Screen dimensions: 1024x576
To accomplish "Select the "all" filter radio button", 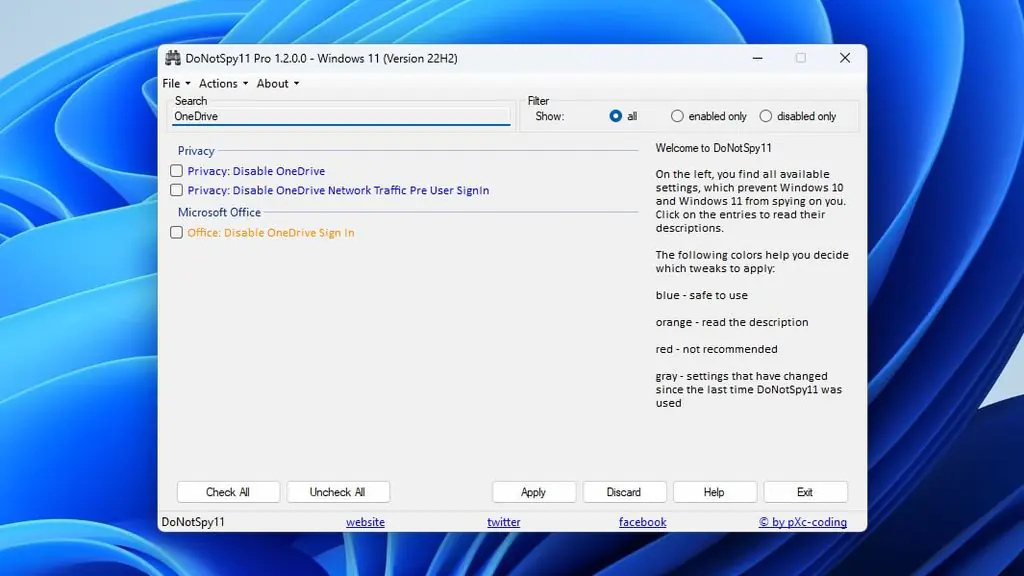I will 616,117.
